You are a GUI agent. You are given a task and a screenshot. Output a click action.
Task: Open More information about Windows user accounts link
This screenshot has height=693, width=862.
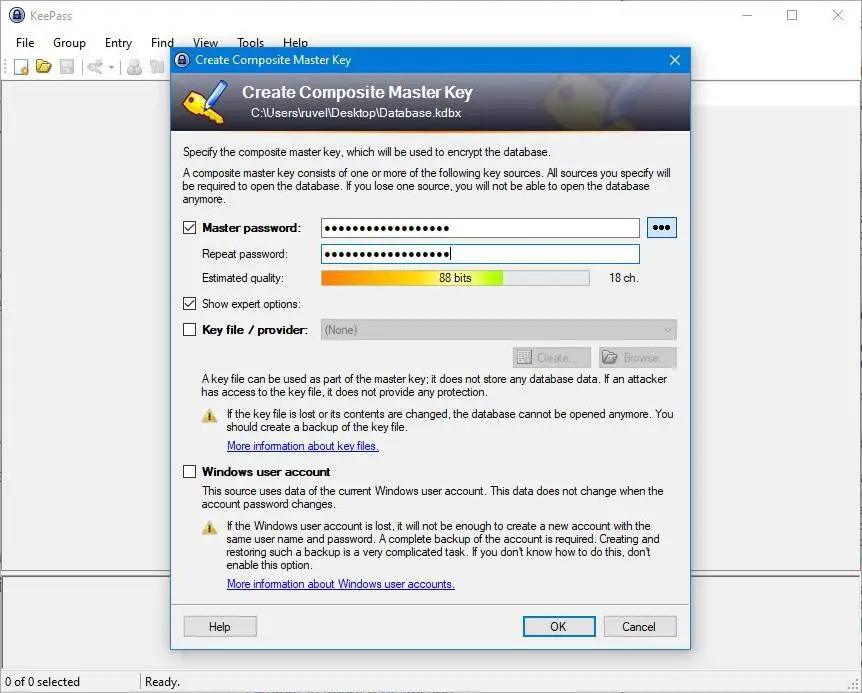point(341,584)
